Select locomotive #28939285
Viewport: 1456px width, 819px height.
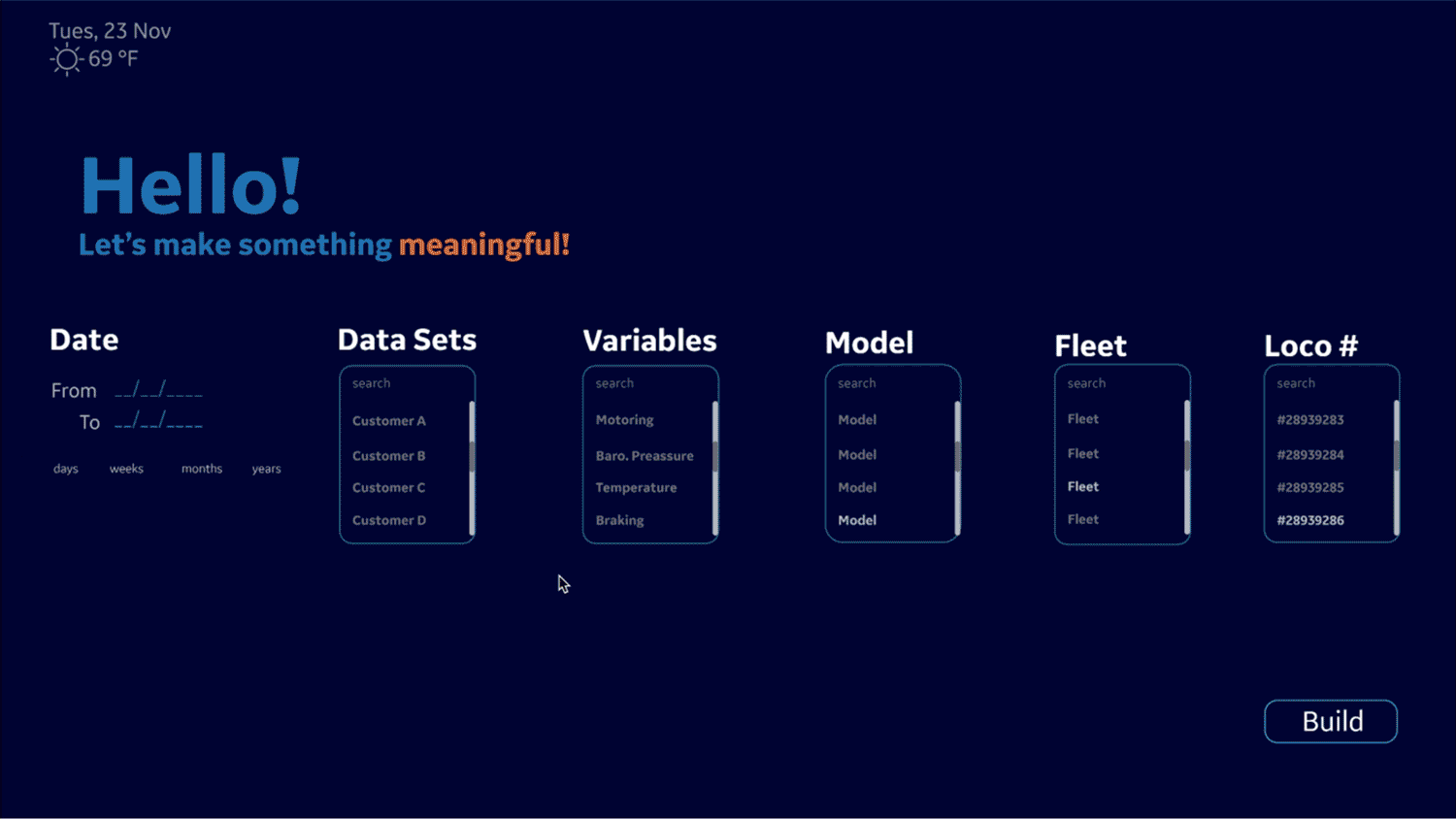(x=1310, y=487)
